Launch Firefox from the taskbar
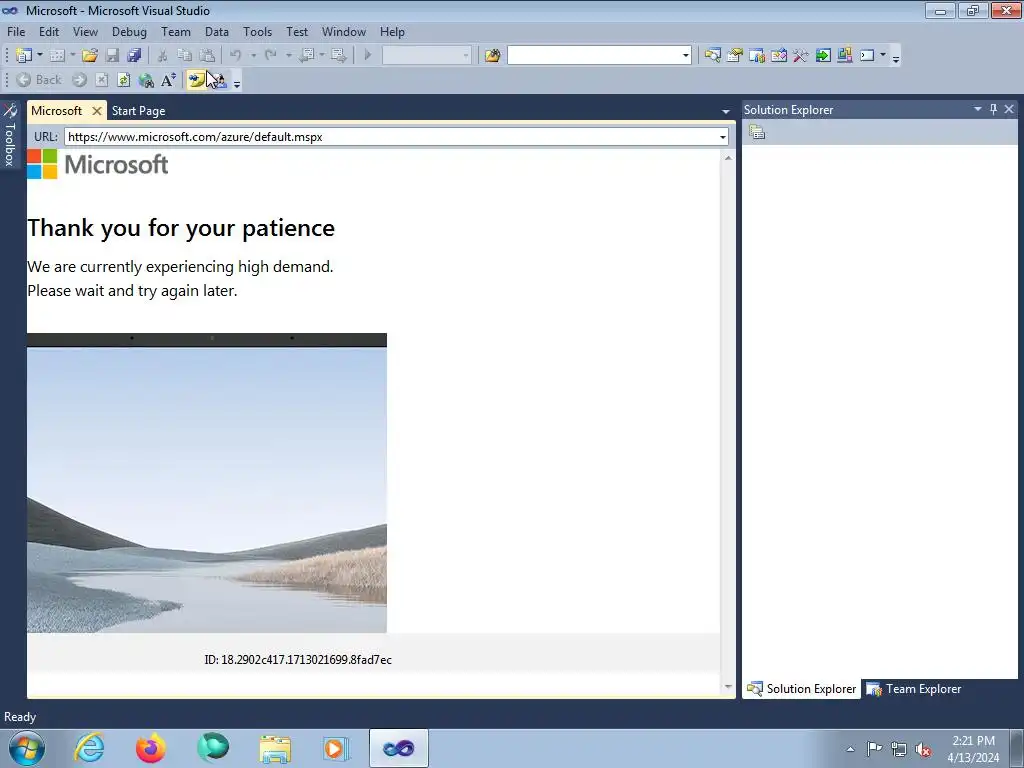The image size is (1024, 768). (x=151, y=748)
